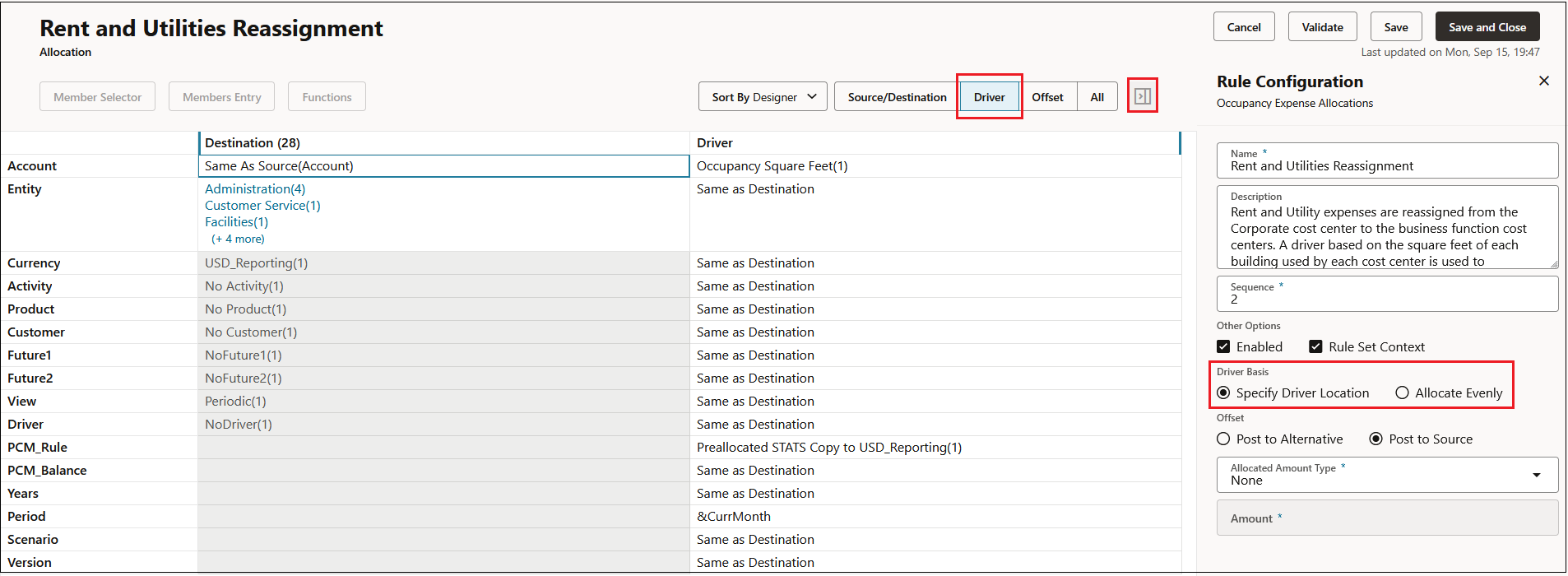Screen dimensions: 1568x576
Task: Toggle the Rule Set Context checkbox
Action: 1315,346
